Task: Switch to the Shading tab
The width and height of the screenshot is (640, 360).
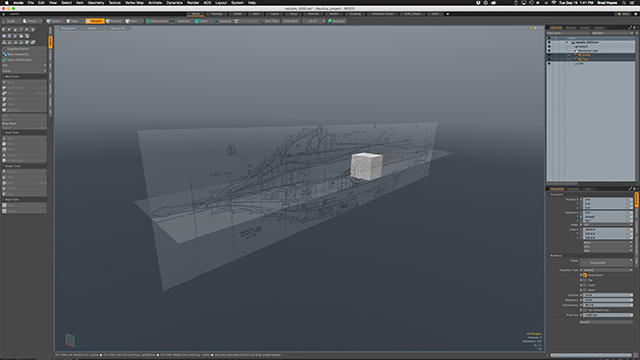Action: 571,28
